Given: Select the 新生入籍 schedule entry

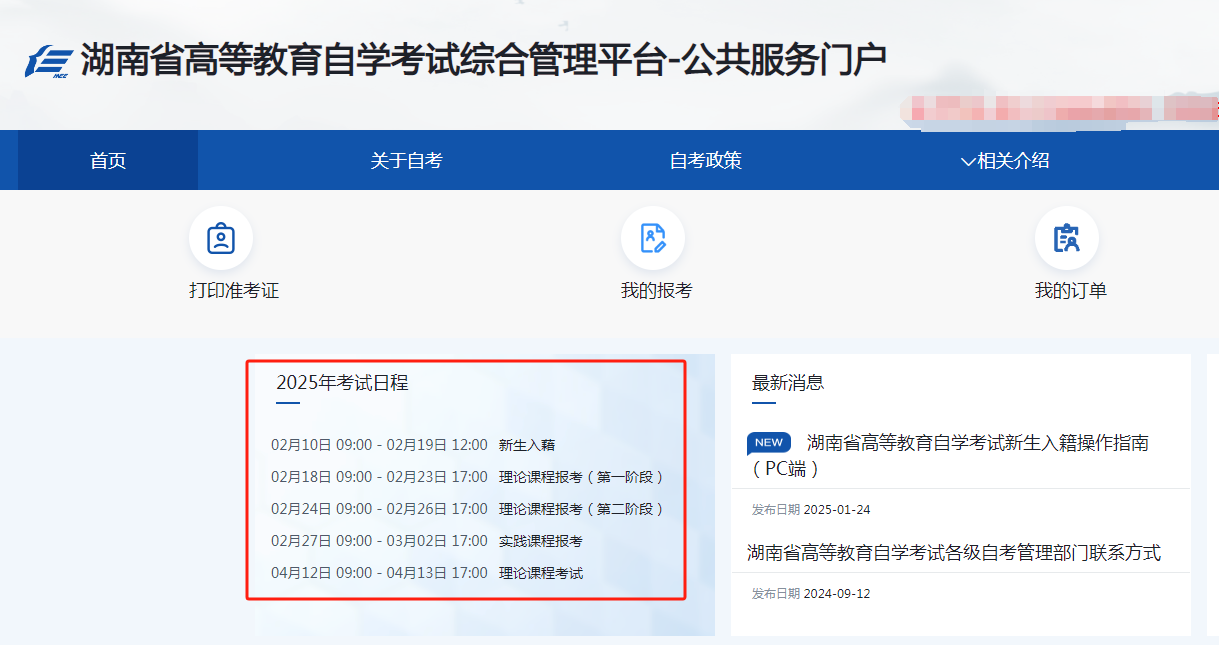Looking at the screenshot, I should (x=526, y=445).
